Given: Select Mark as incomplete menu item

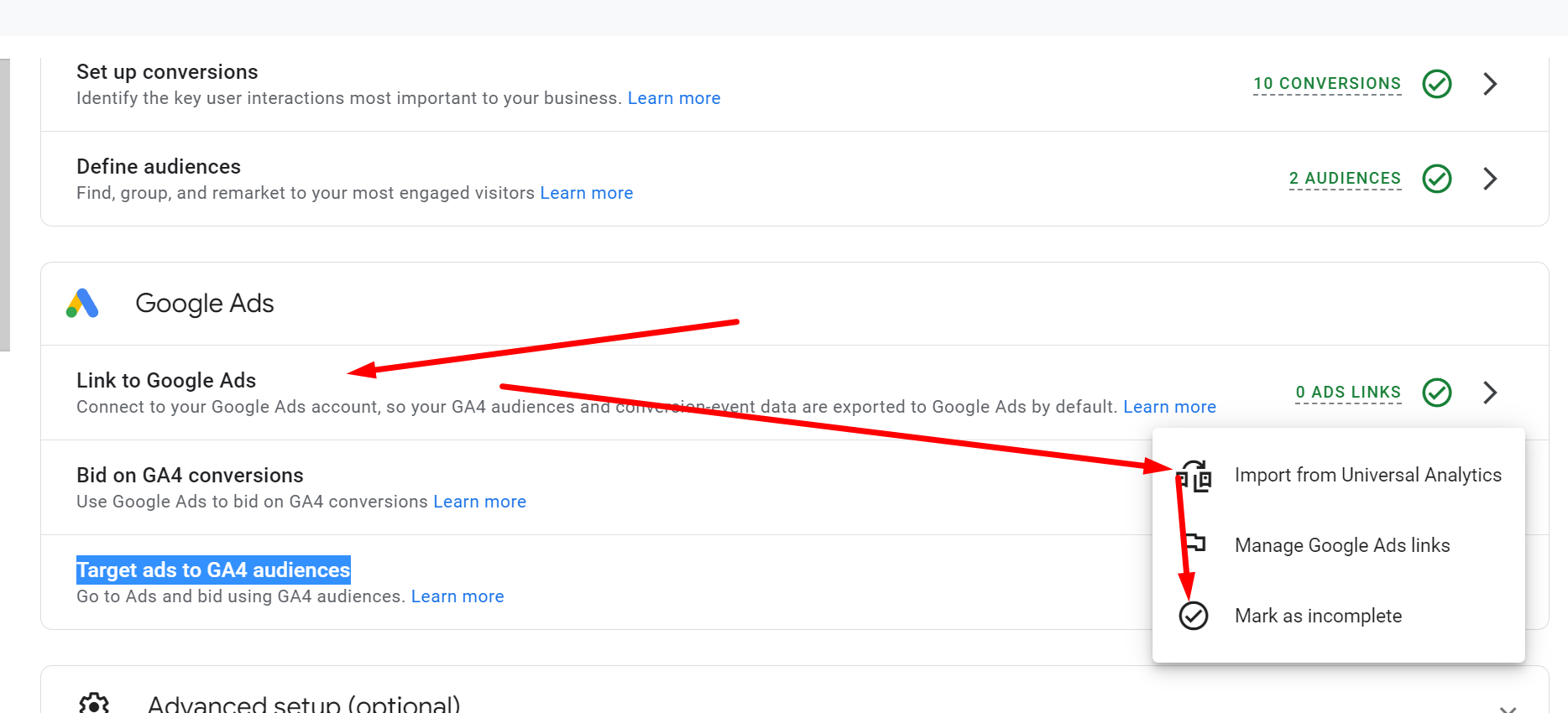Looking at the screenshot, I should click(x=1339, y=616).
